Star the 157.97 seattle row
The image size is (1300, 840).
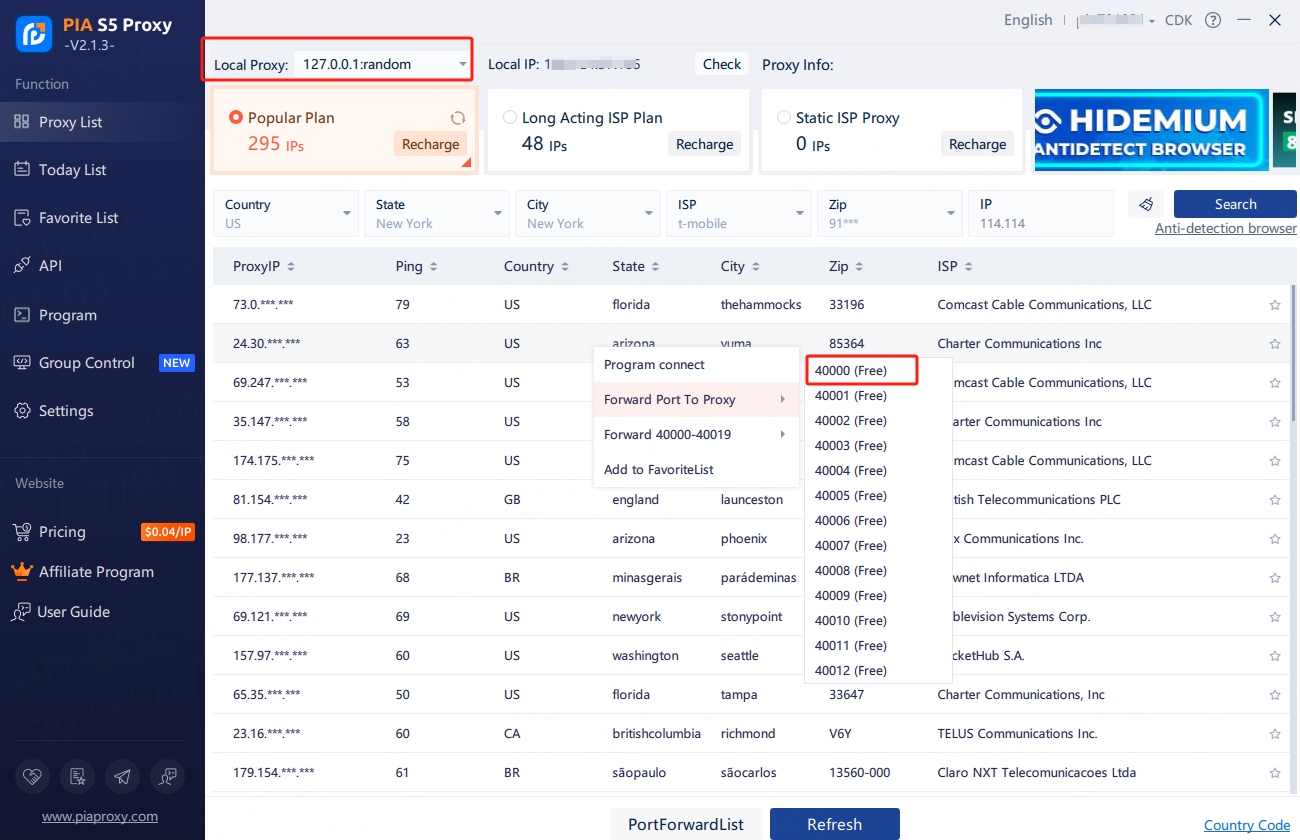tap(1275, 656)
